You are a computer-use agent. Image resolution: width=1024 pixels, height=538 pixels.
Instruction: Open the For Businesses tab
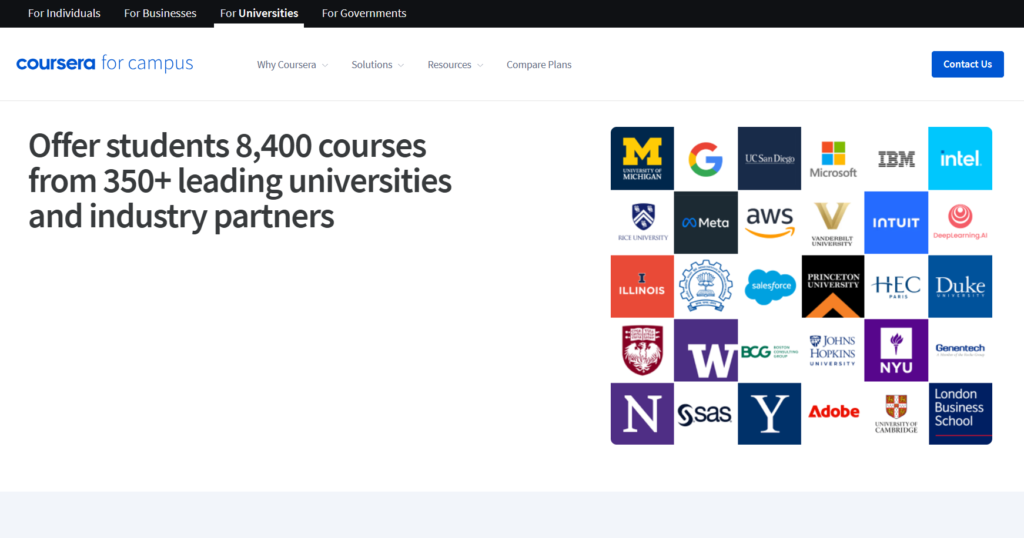click(x=160, y=13)
